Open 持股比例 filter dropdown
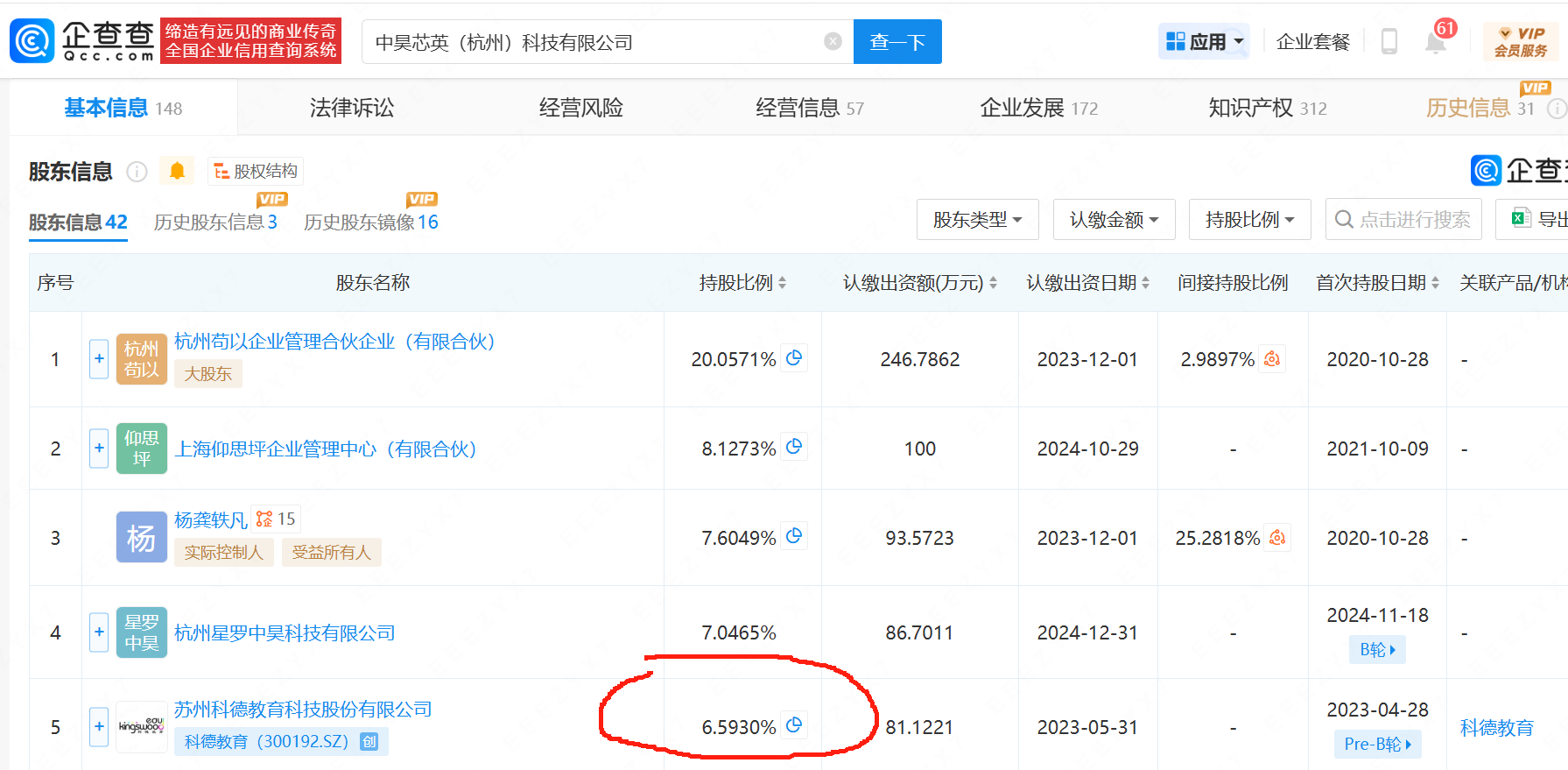Viewport: 1568px width, 770px height. coord(1250,219)
